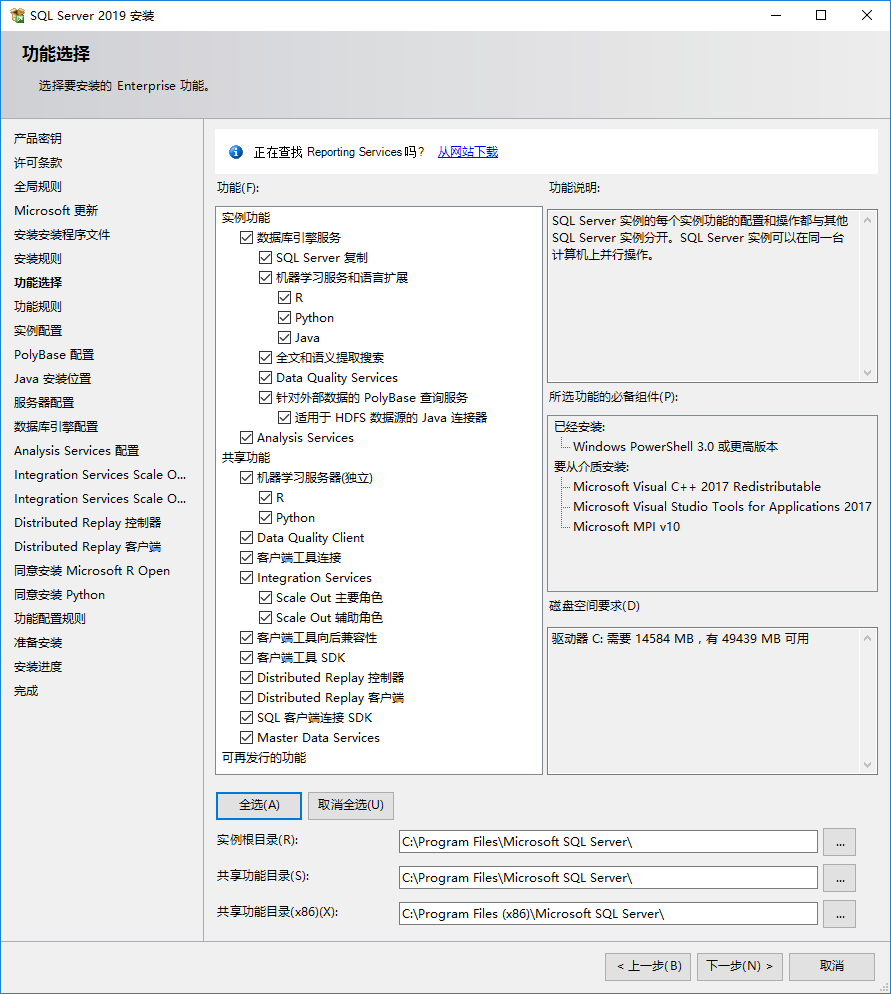Select PolyBase 配置 step in sidebar

point(54,355)
